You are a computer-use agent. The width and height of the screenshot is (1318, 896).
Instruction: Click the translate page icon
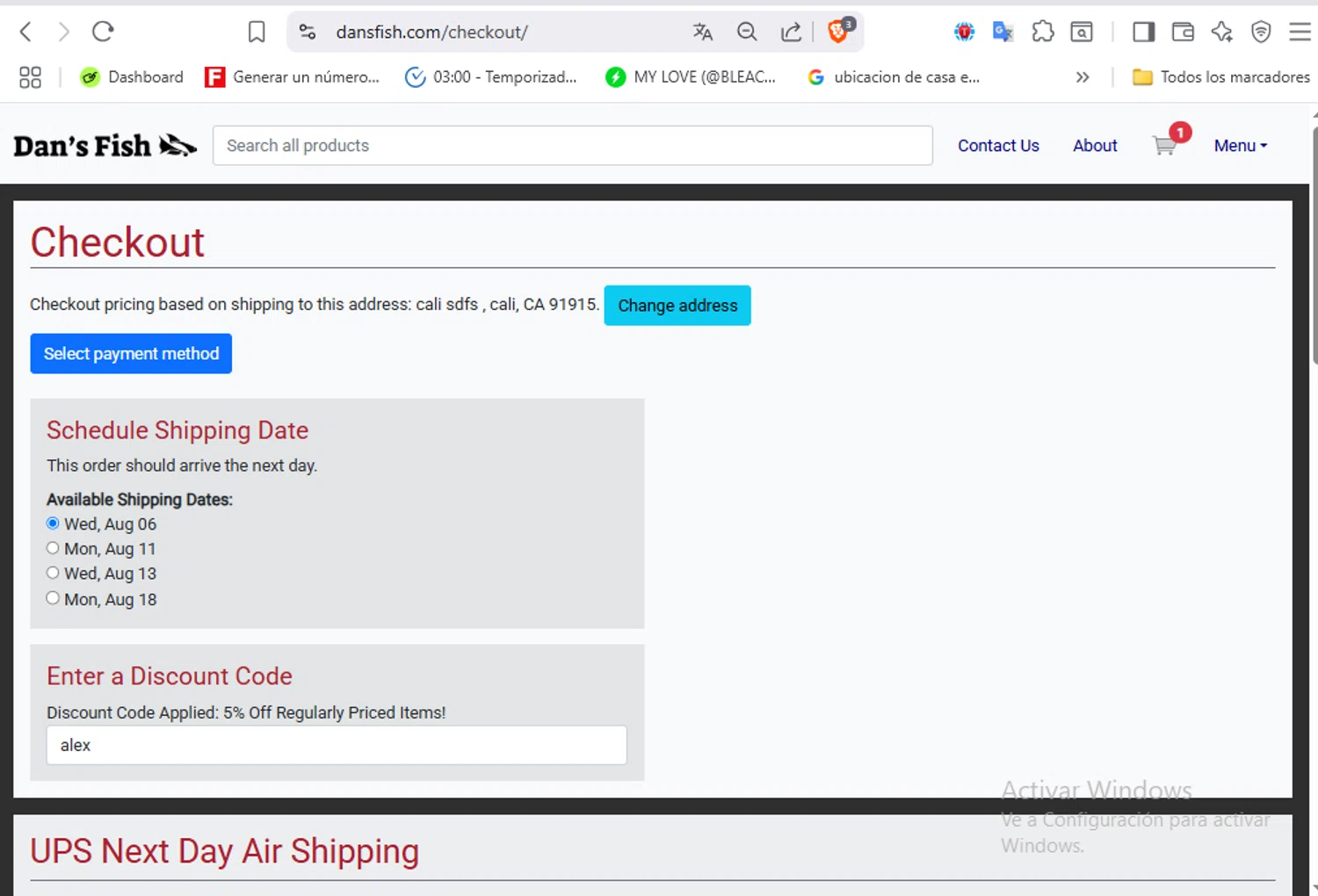tap(702, 33)
